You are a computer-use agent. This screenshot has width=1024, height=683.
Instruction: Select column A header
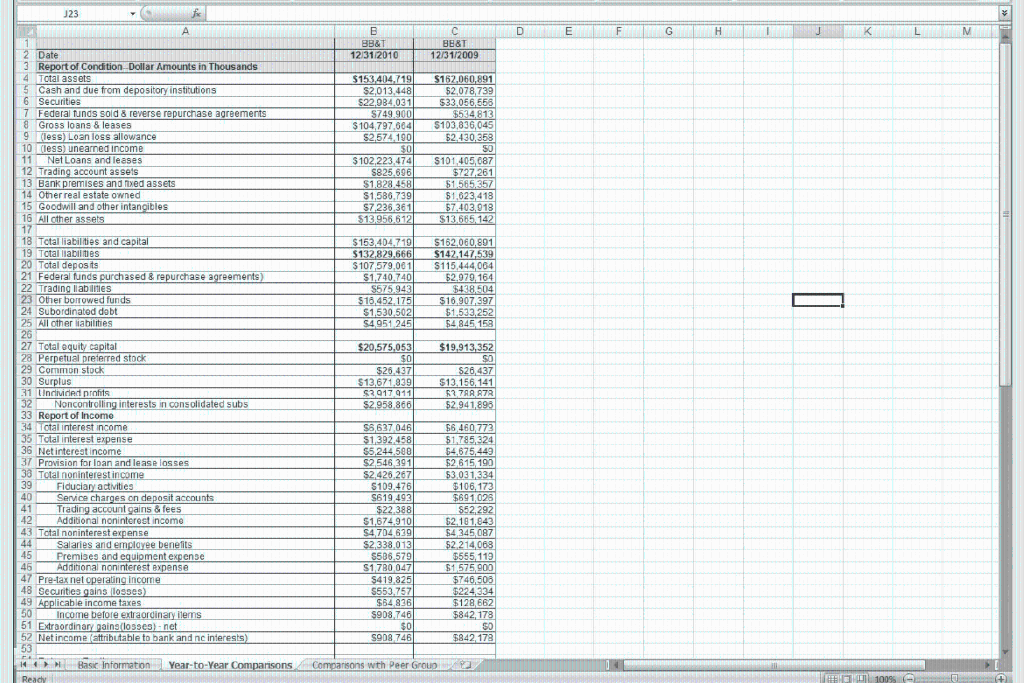pos(185,31)
